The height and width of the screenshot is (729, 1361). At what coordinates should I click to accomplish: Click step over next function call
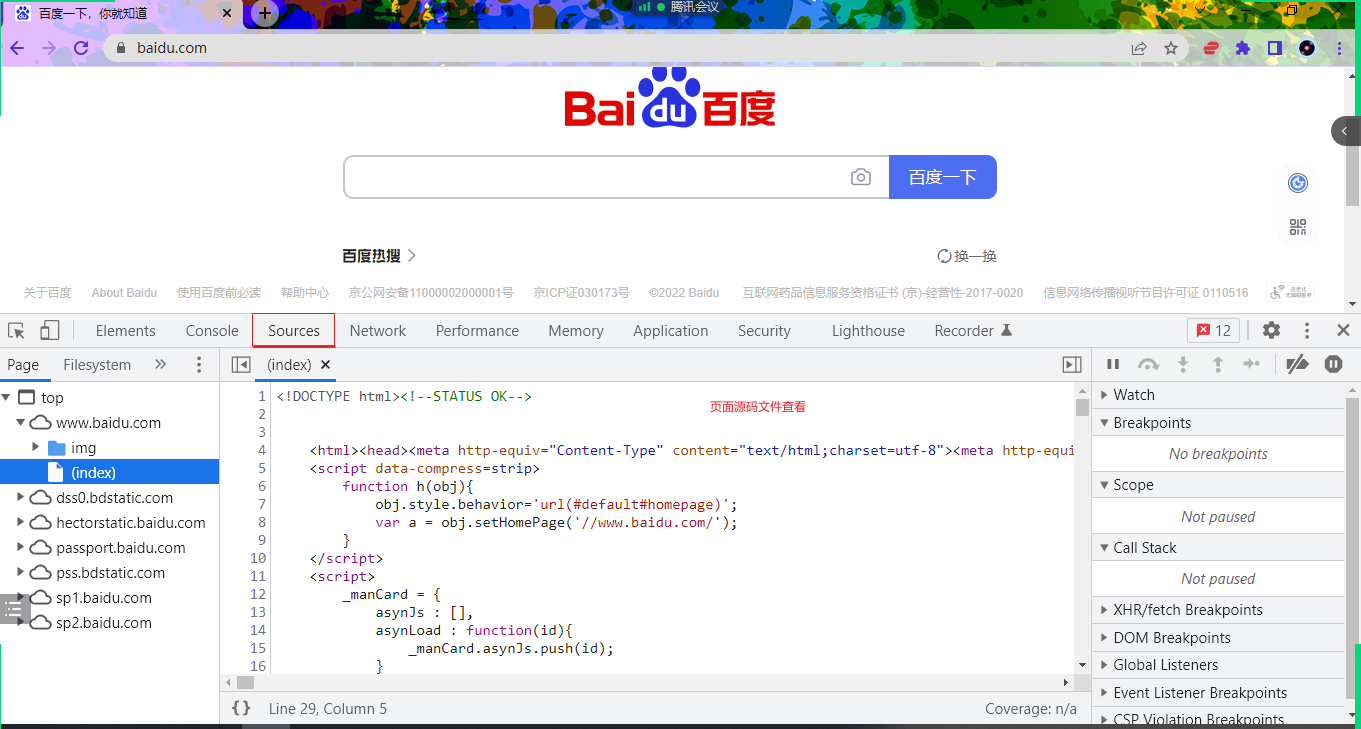[1148, 365]
